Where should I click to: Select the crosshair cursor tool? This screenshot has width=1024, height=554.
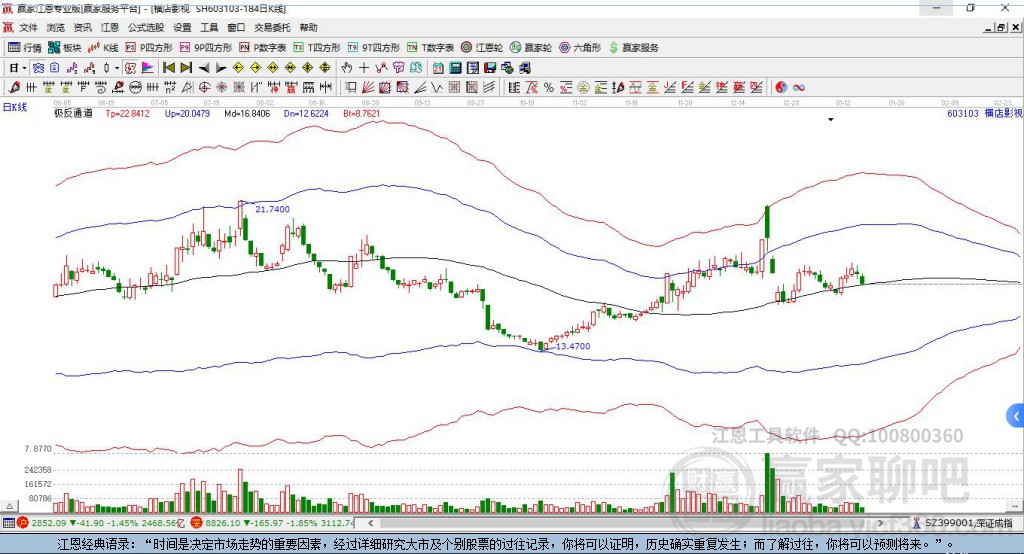(x=364, y=68)
